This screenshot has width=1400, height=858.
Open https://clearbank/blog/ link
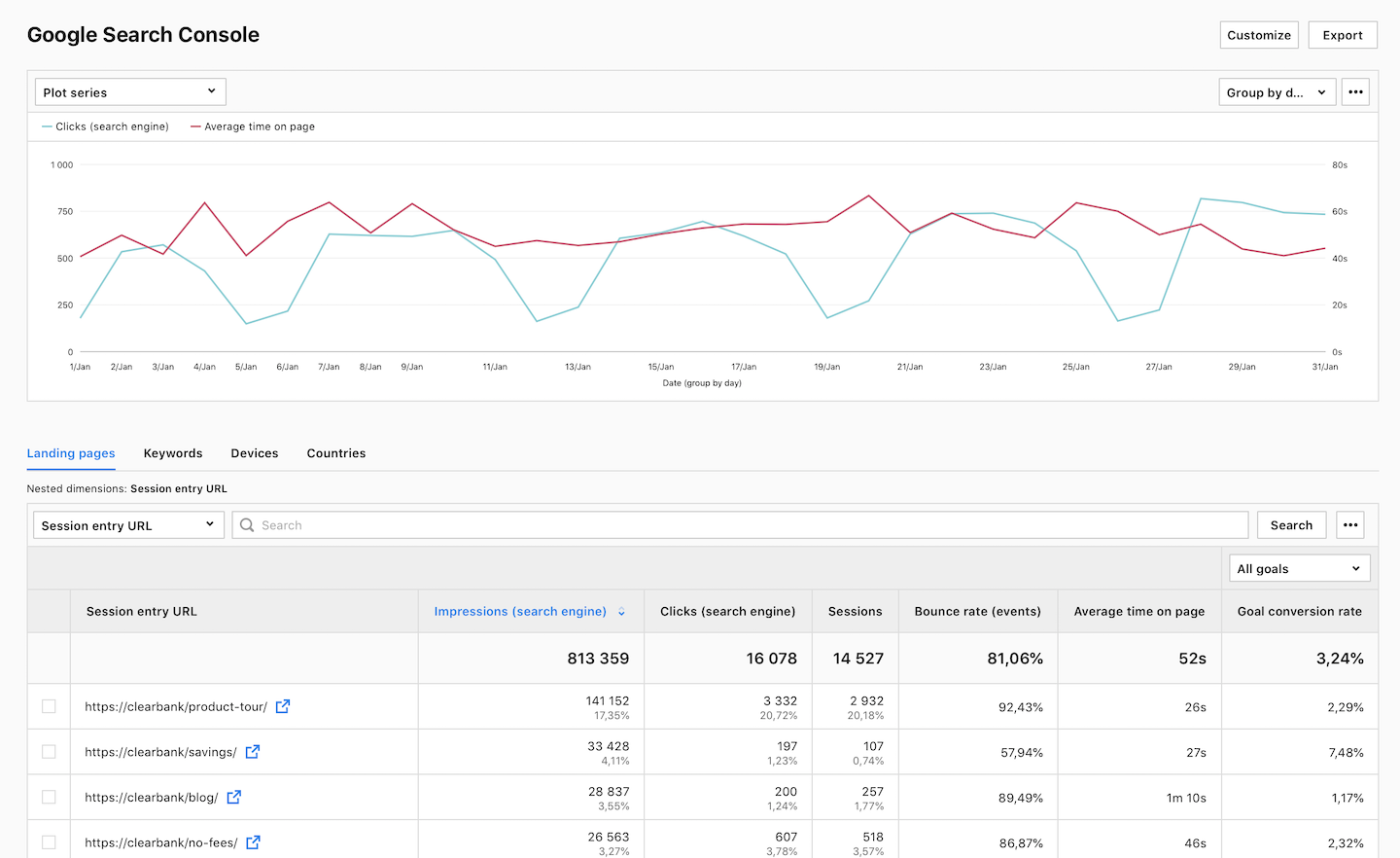[x=152, y=798]
